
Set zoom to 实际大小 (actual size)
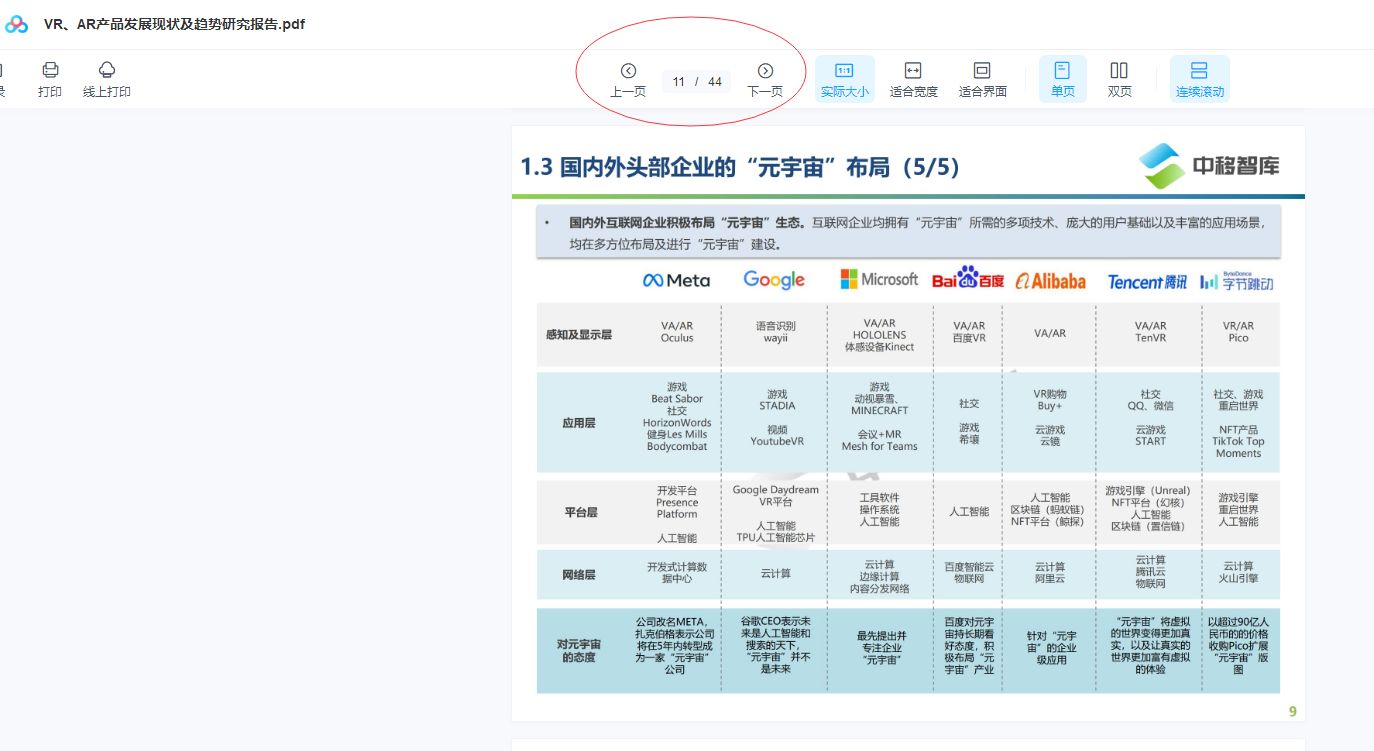coord(844,79)
